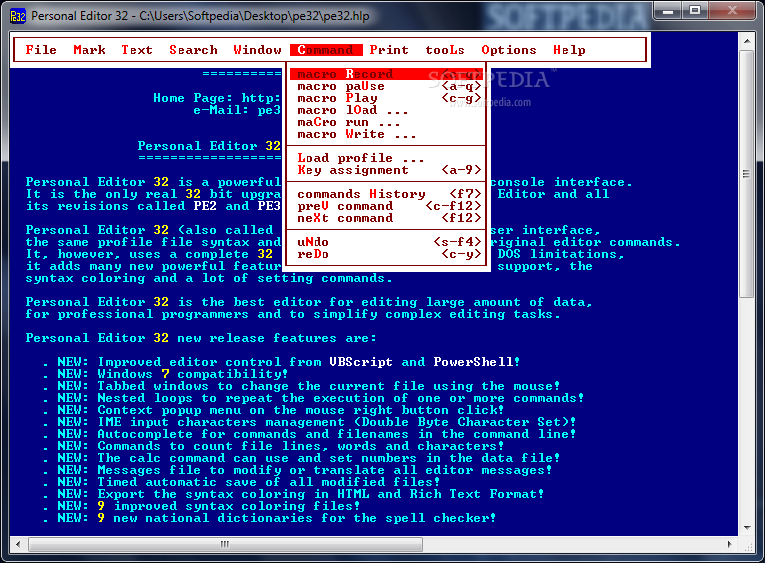The image size is (765, 563).
Task: Select macro lOad ... entry
Action: (386, 110)
